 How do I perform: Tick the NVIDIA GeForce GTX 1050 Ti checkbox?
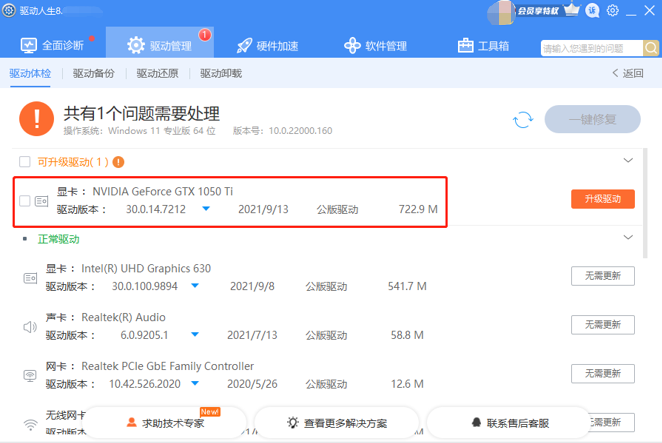25,201
